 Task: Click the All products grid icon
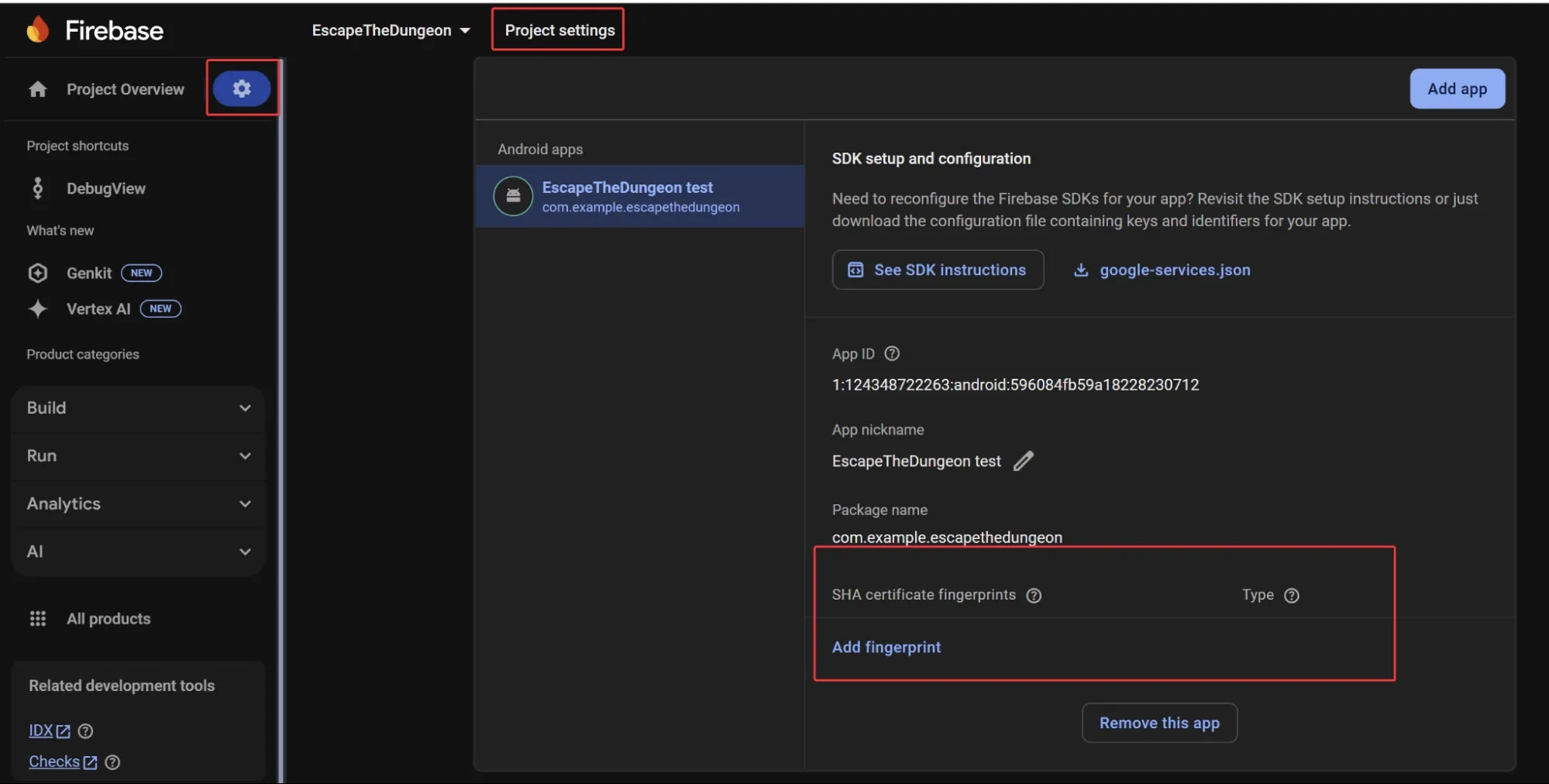click(x=37, y=618)
